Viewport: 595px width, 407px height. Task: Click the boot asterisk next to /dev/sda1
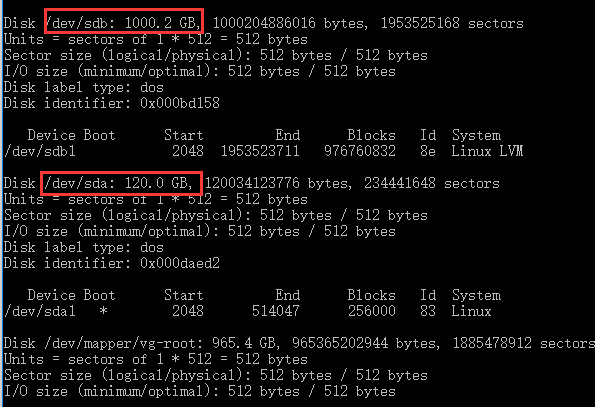point(103,311)
